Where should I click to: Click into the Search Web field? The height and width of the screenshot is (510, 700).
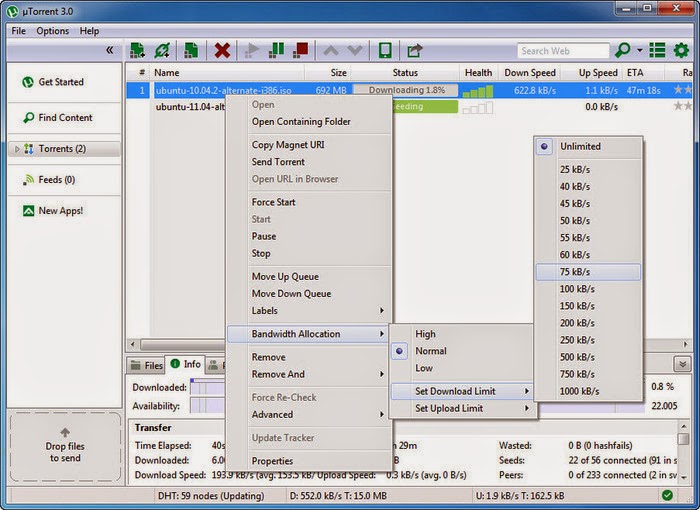563,50
